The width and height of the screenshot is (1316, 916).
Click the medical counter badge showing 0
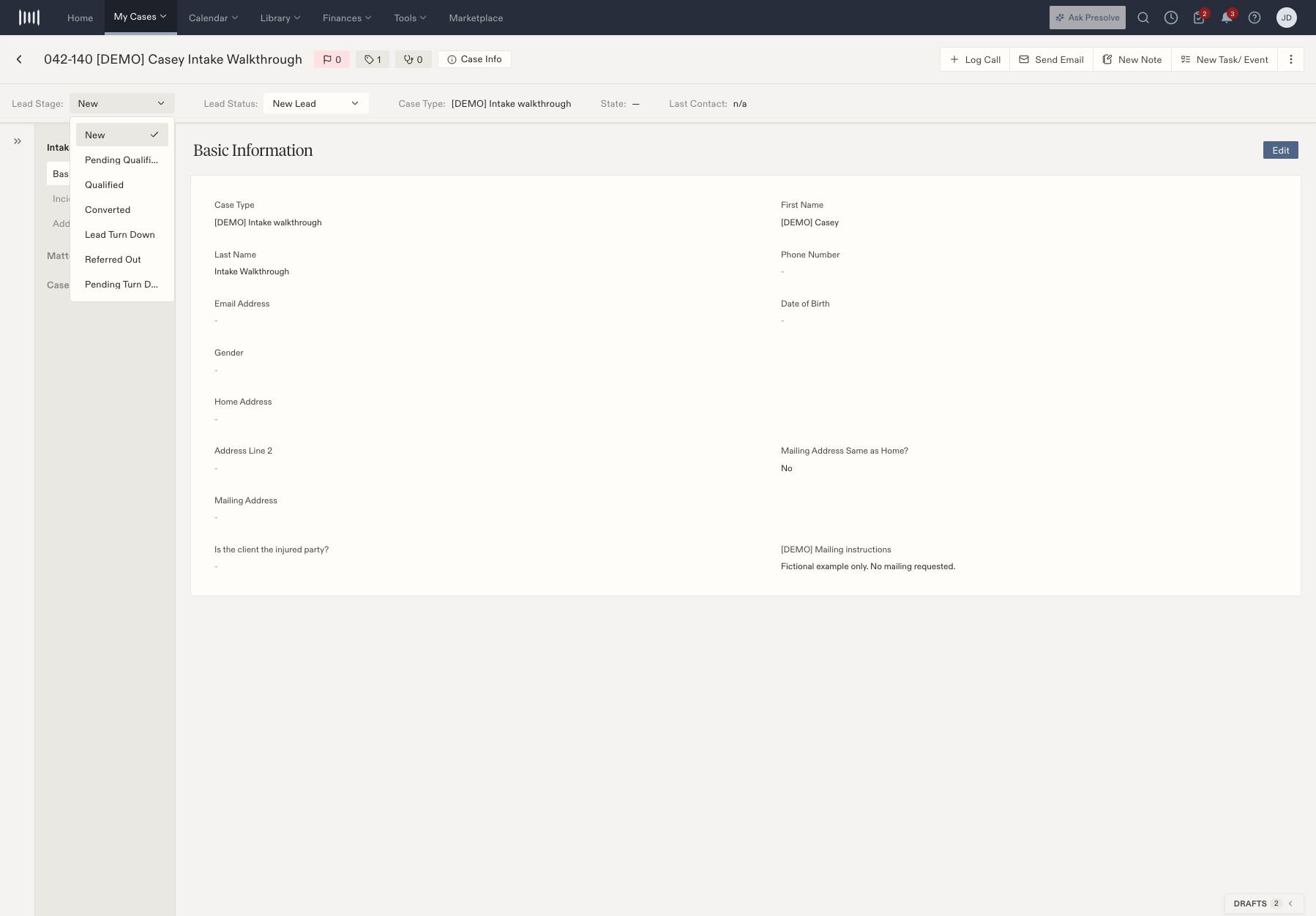click(x=414, y=59)
